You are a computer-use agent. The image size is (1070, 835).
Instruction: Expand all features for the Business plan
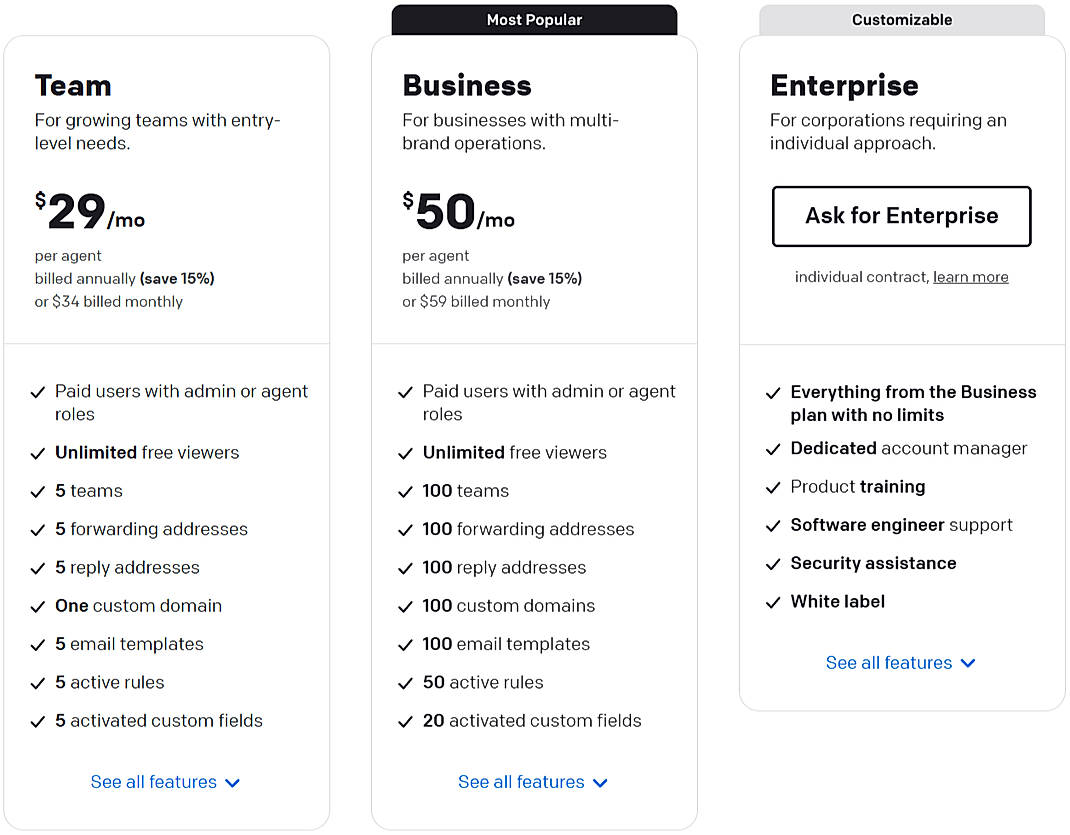[x=533, y=782]
